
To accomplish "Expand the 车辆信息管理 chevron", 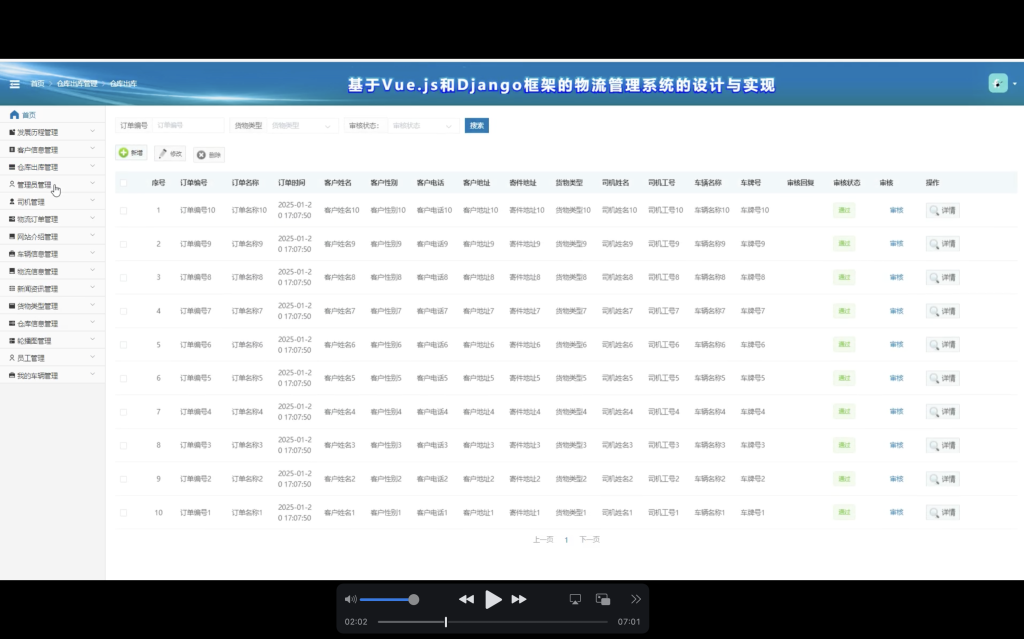I will 93,253.
